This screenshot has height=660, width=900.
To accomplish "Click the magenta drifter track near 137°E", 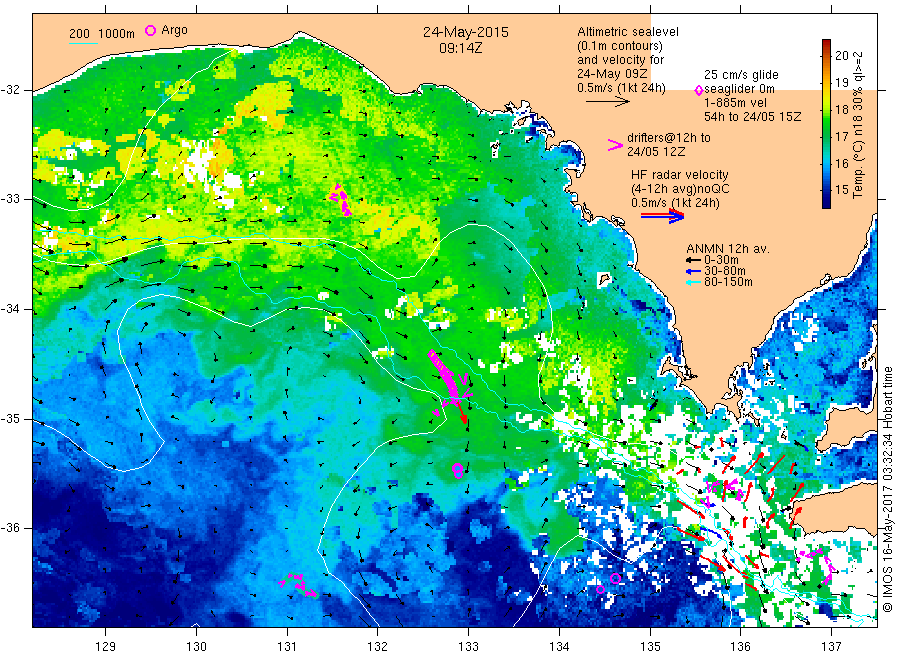I will click(817, 565).
